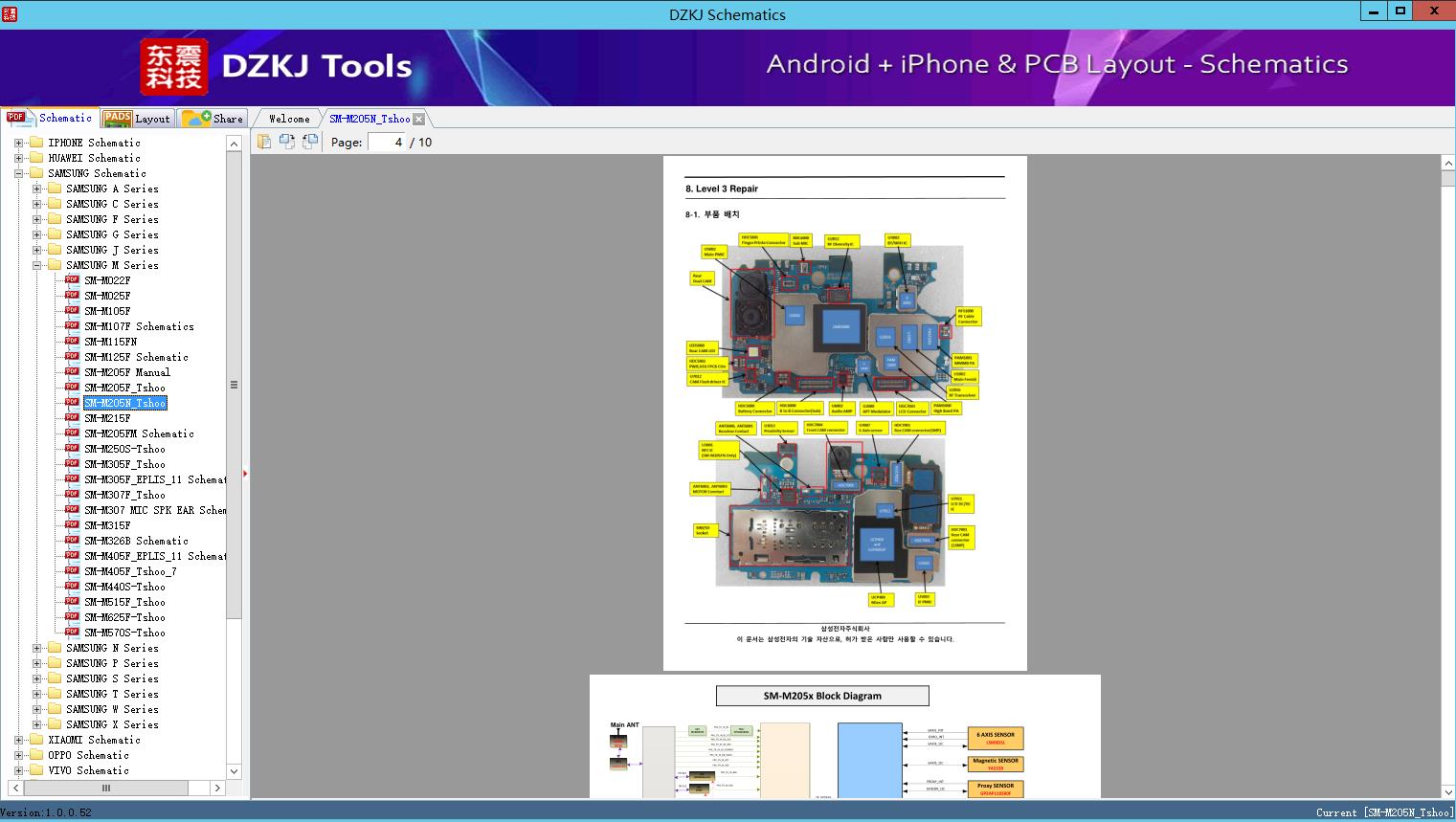Screen dimensions: 1456x822
Task: Open the Share tab
Action: tap(213, 119)
